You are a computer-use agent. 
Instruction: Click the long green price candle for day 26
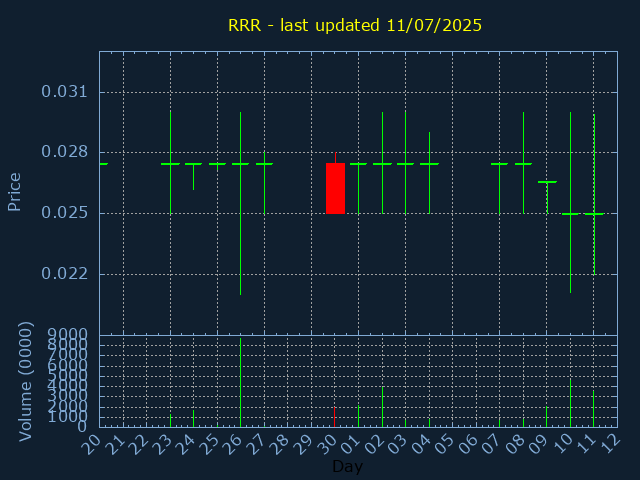click(x=240, y=203)
